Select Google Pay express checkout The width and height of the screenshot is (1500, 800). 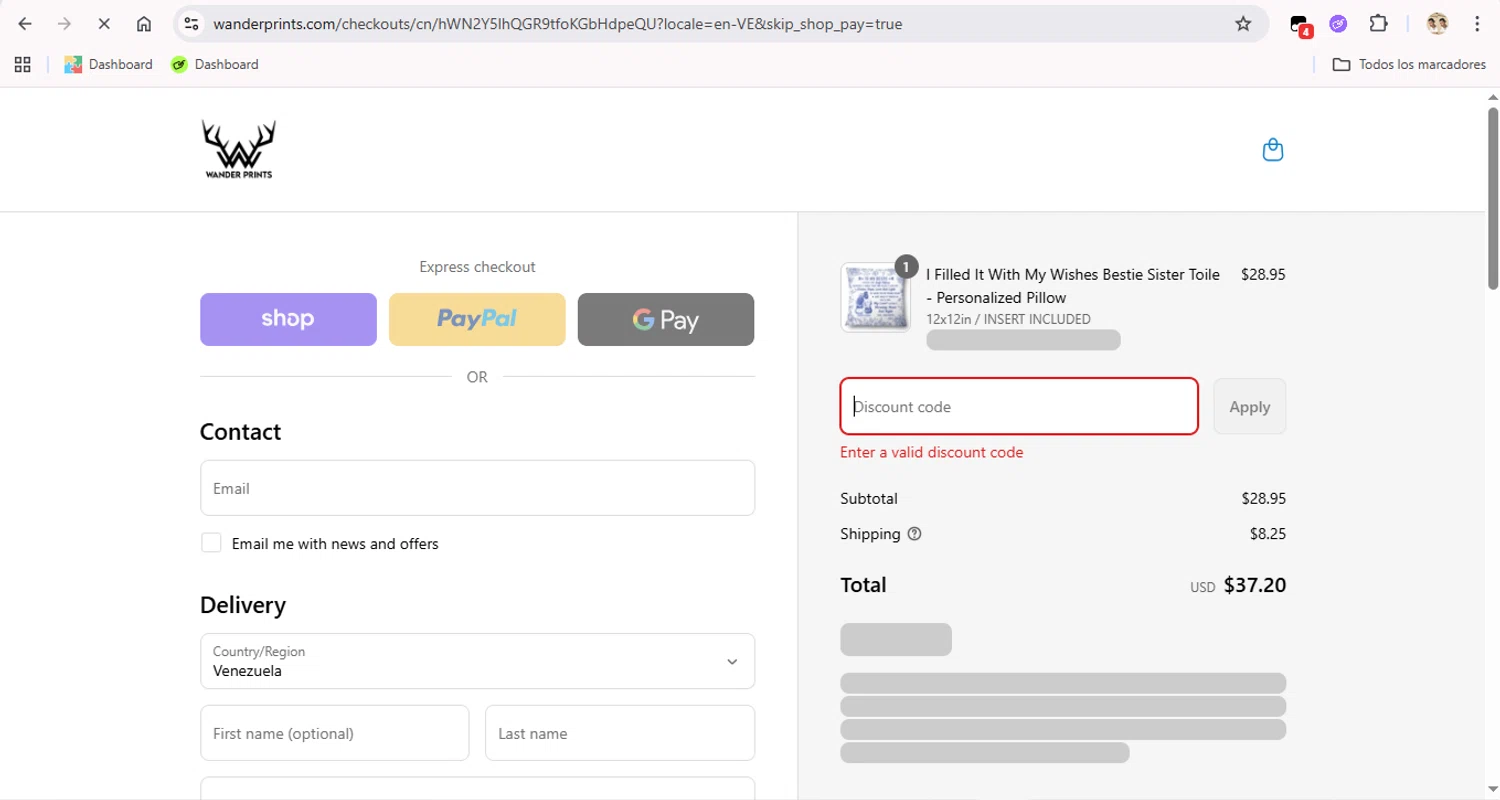(666, 319)
